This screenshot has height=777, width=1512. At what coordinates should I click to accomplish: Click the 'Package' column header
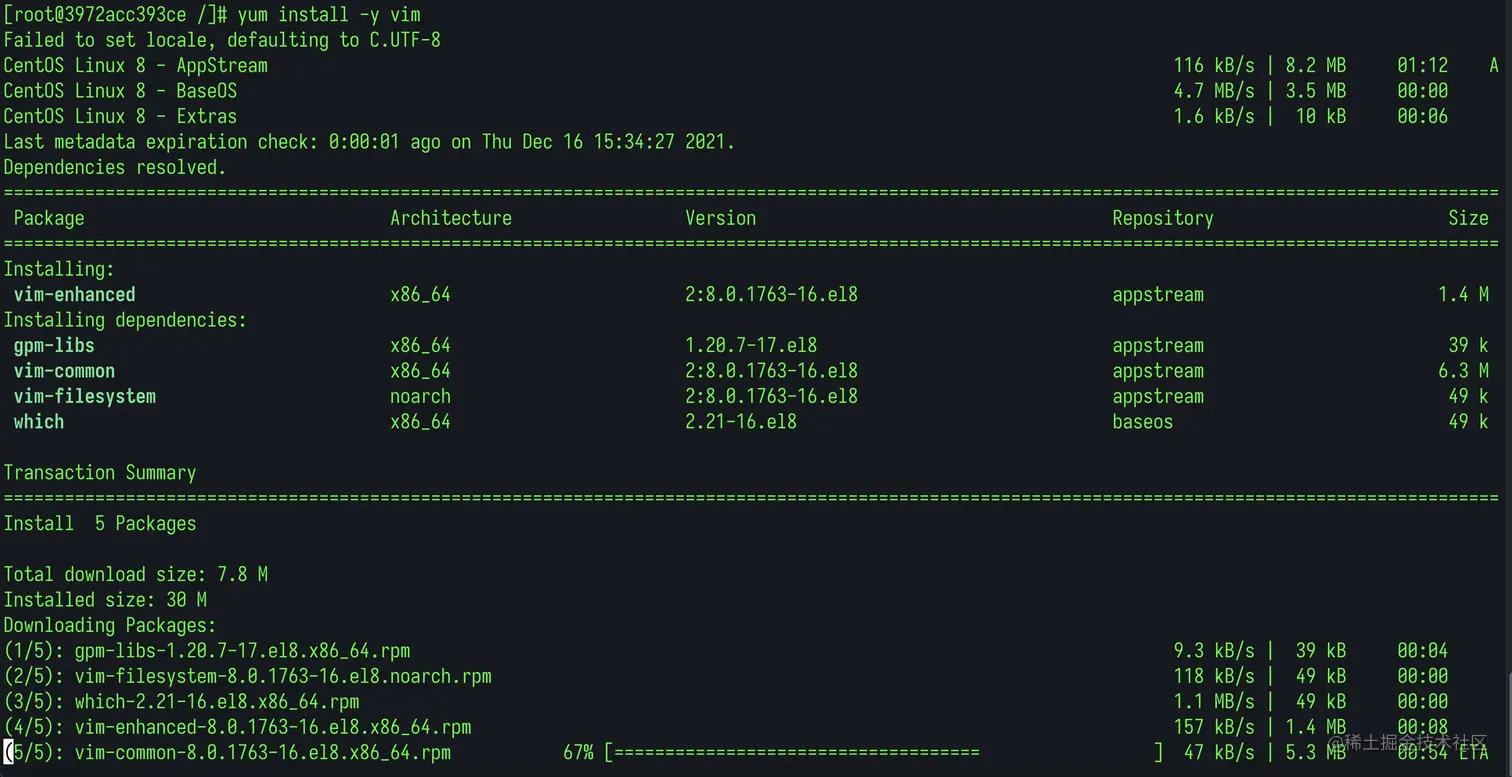point(49,218)
